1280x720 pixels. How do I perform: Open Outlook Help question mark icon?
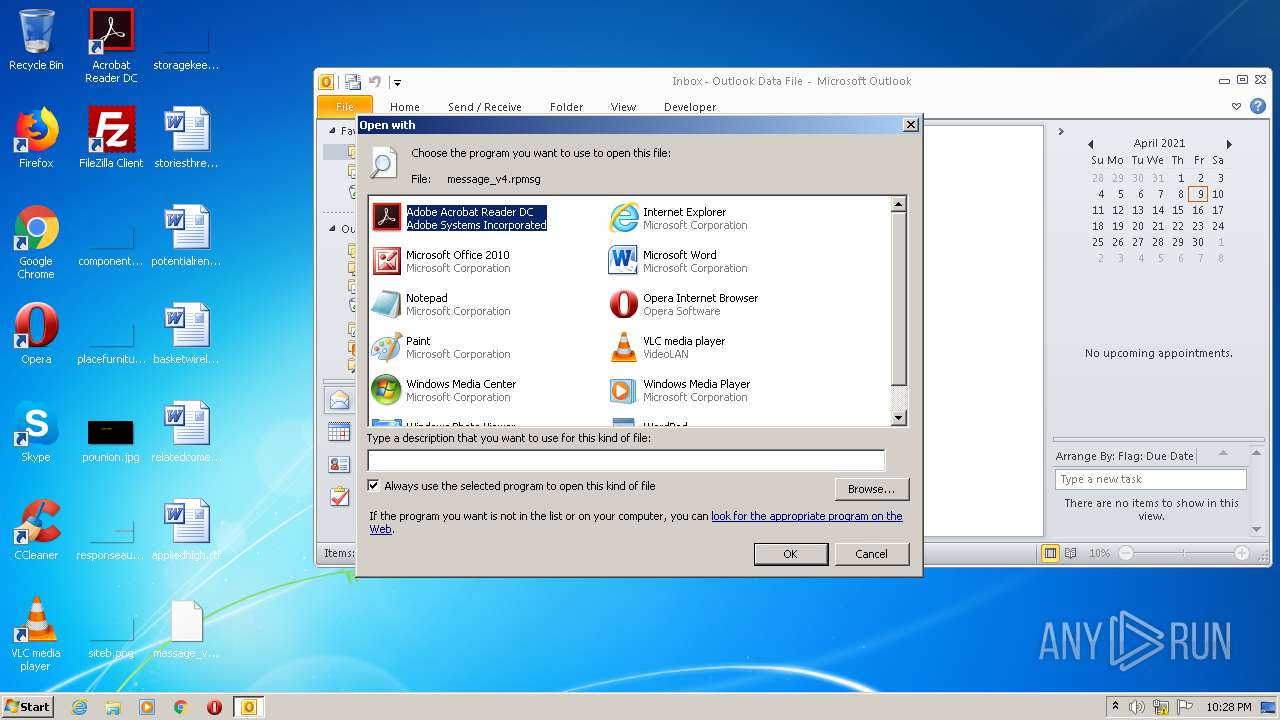(x=1258, y=106)
